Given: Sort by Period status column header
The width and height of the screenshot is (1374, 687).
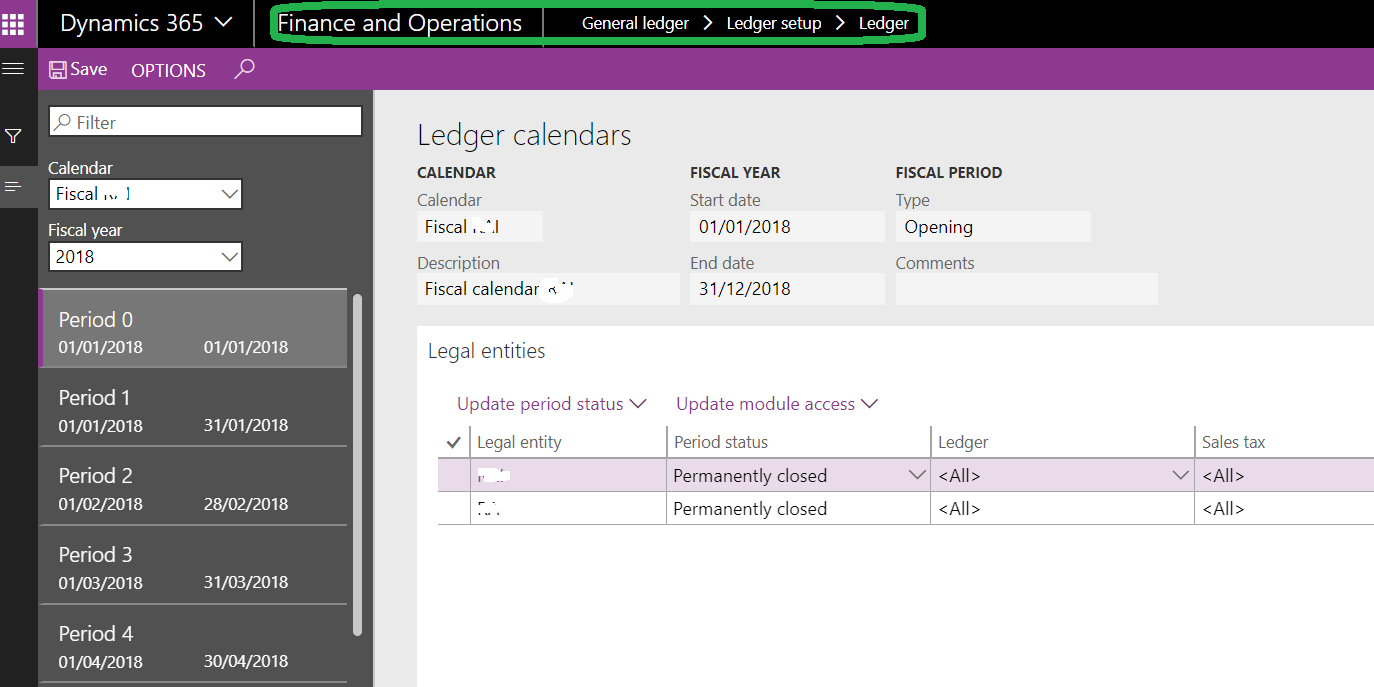Looking at the screenshot, I should pos(798,442).
